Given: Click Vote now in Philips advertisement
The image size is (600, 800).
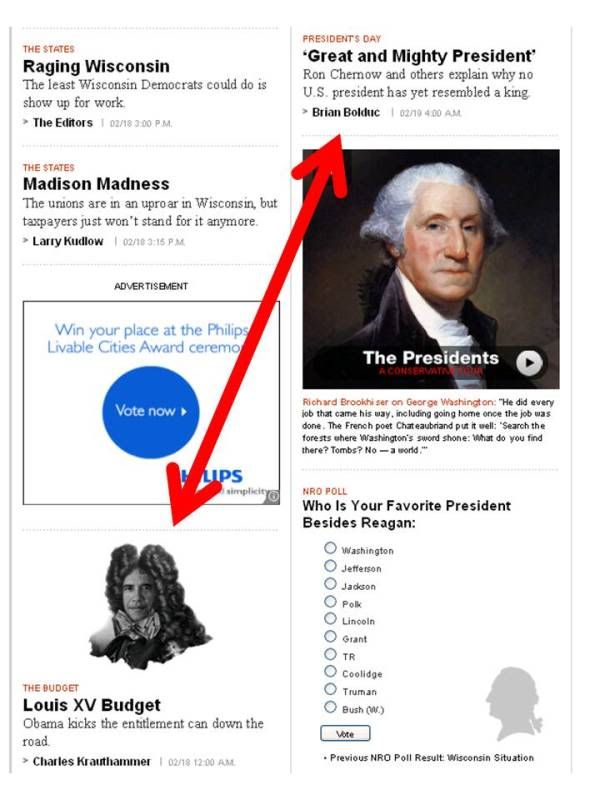Looking at the screenshot, I should 151,411.
